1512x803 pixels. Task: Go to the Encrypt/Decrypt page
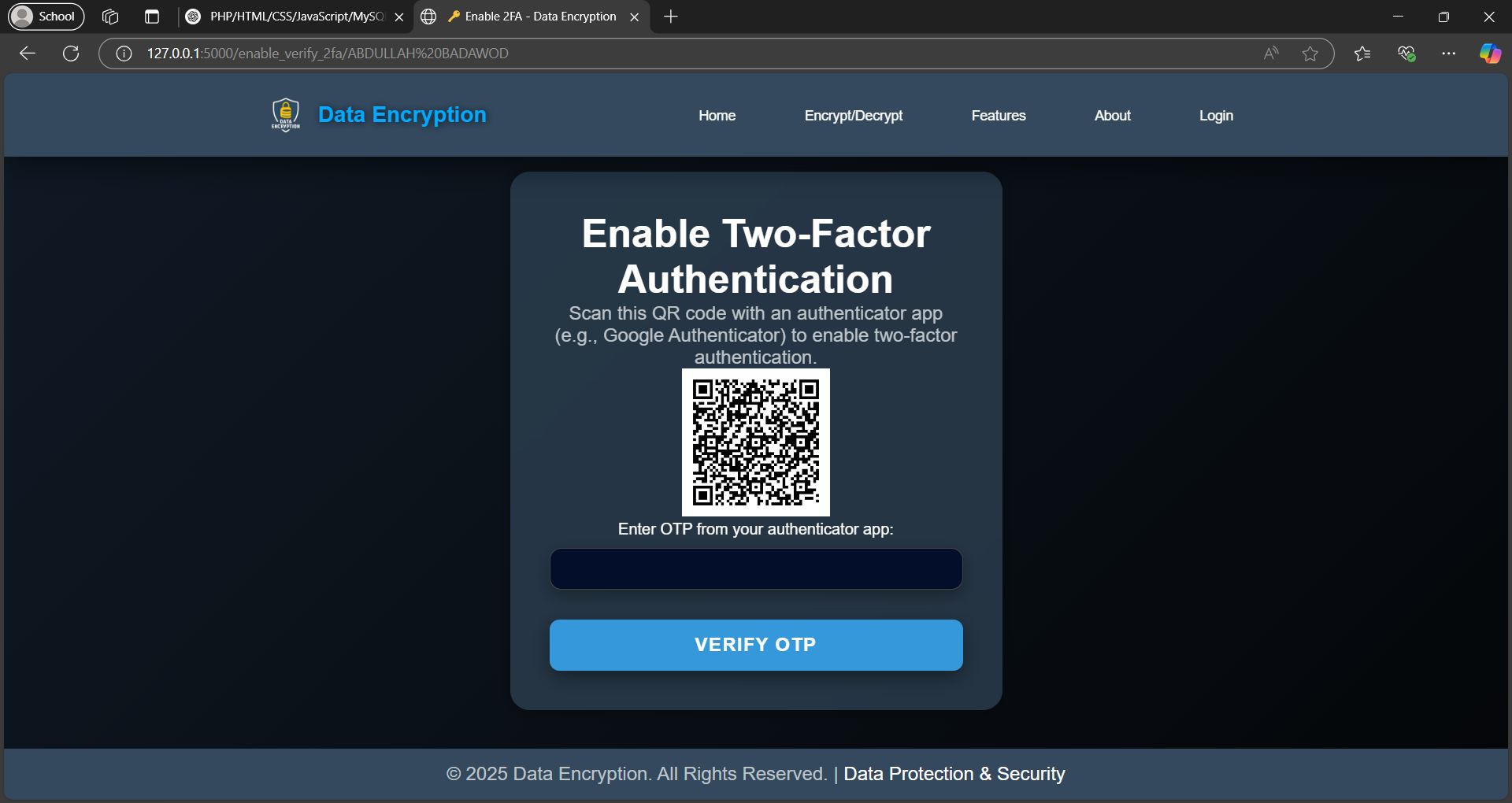click(854, 116)
